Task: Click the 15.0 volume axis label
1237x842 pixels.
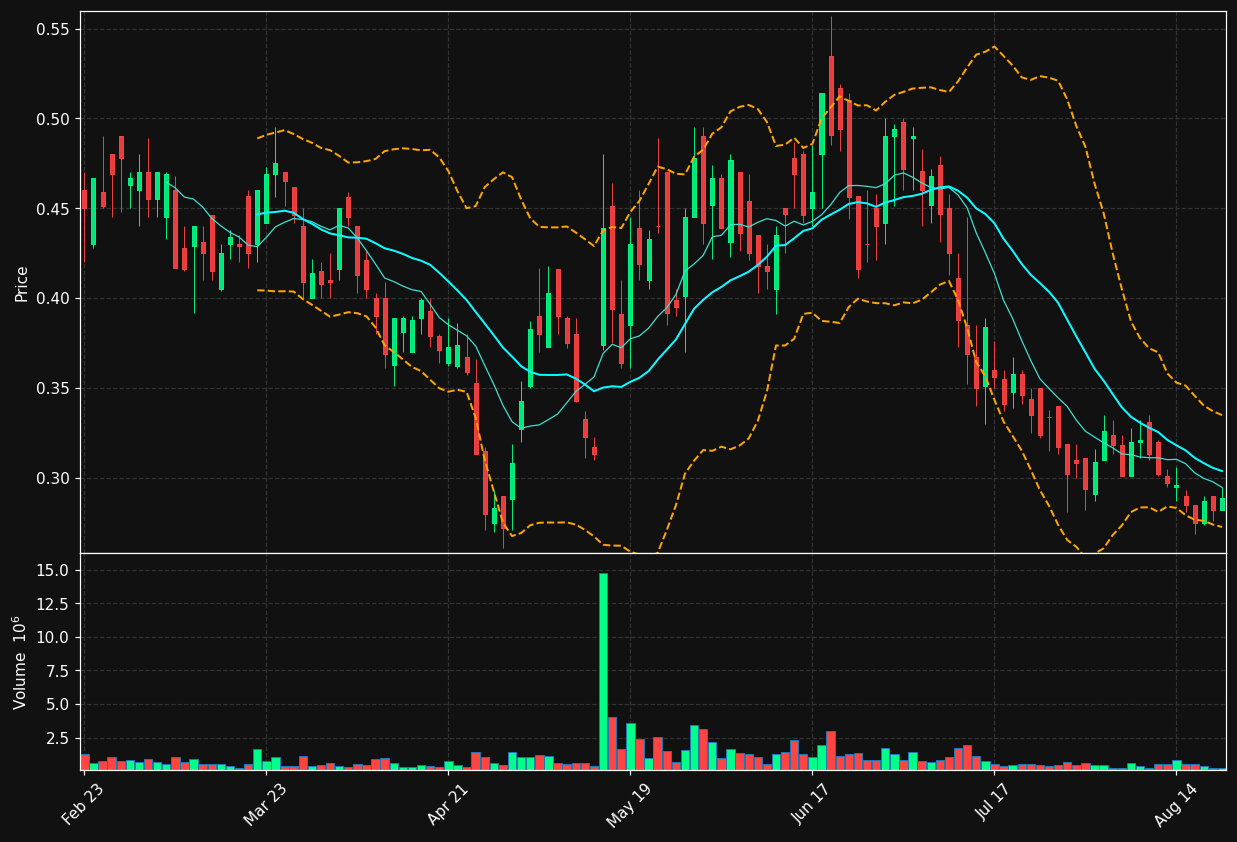Action: click(x=53, y=570)
